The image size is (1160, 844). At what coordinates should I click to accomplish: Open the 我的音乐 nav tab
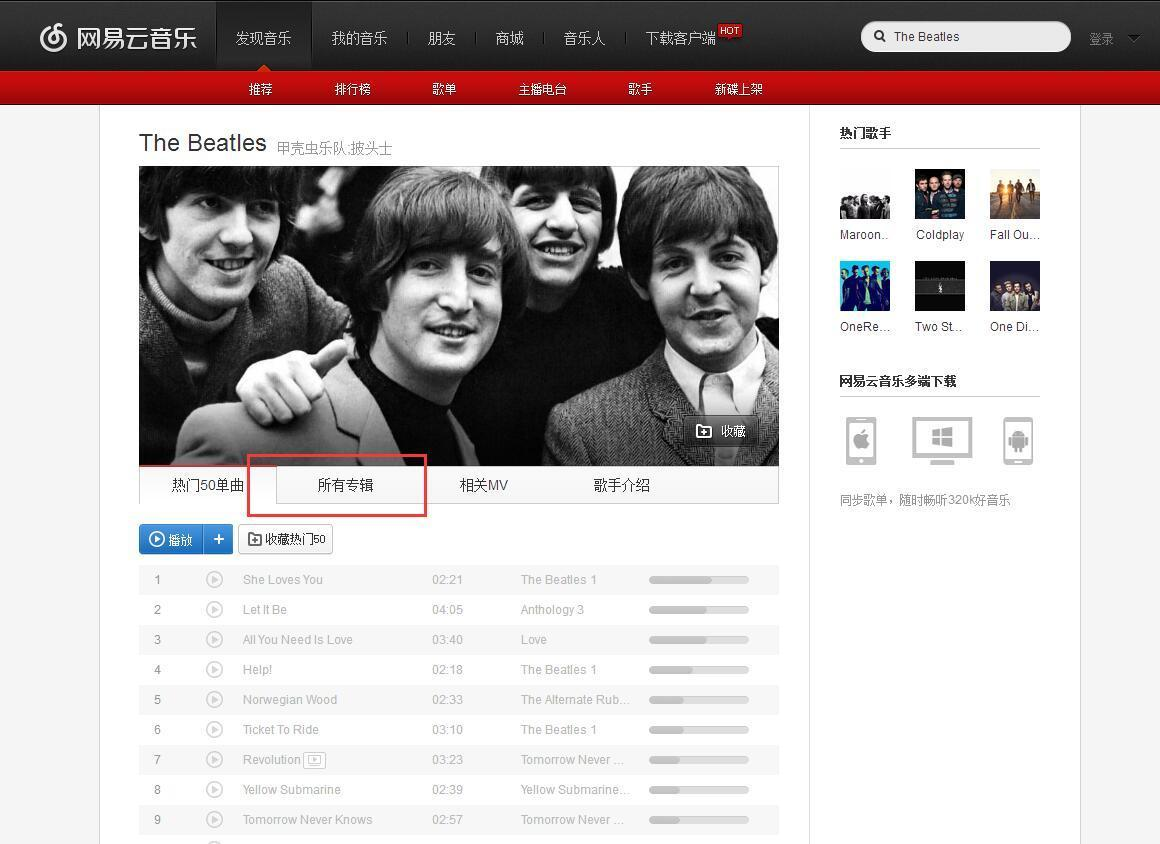pyautogui.click(x=360, y=38)
